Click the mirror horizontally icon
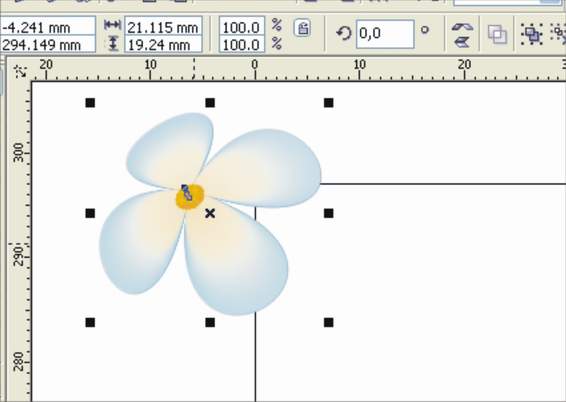Screen dimensions: 566x402 pyautogui.click(x=462, y=27)
